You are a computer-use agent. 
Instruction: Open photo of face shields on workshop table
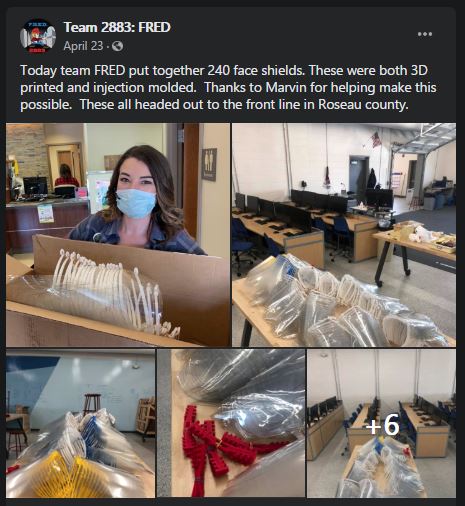coord(344,235)
